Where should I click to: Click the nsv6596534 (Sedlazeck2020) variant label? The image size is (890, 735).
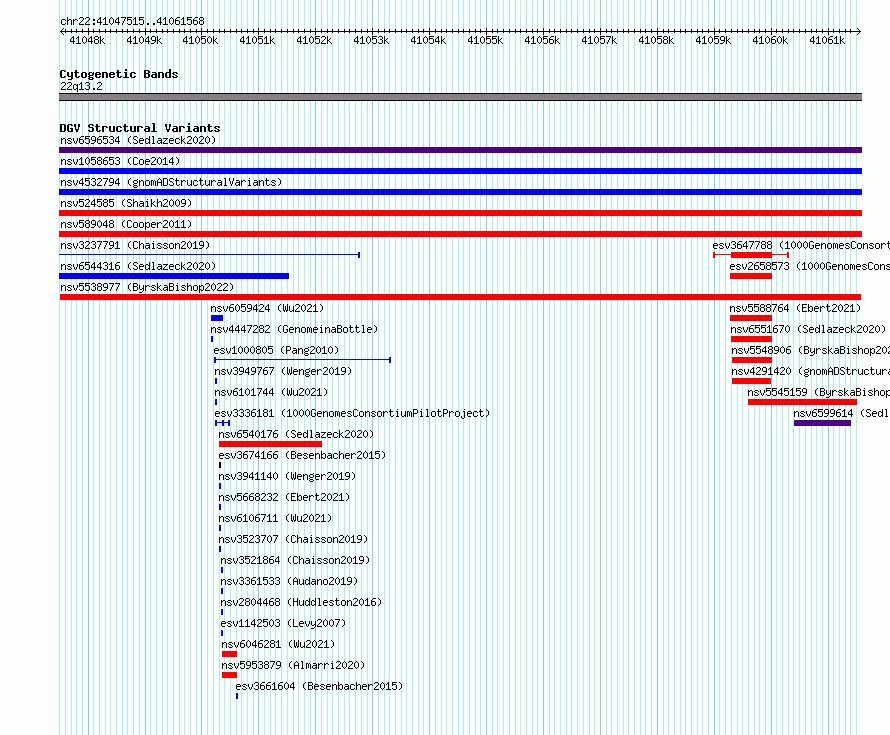point(138,140)
